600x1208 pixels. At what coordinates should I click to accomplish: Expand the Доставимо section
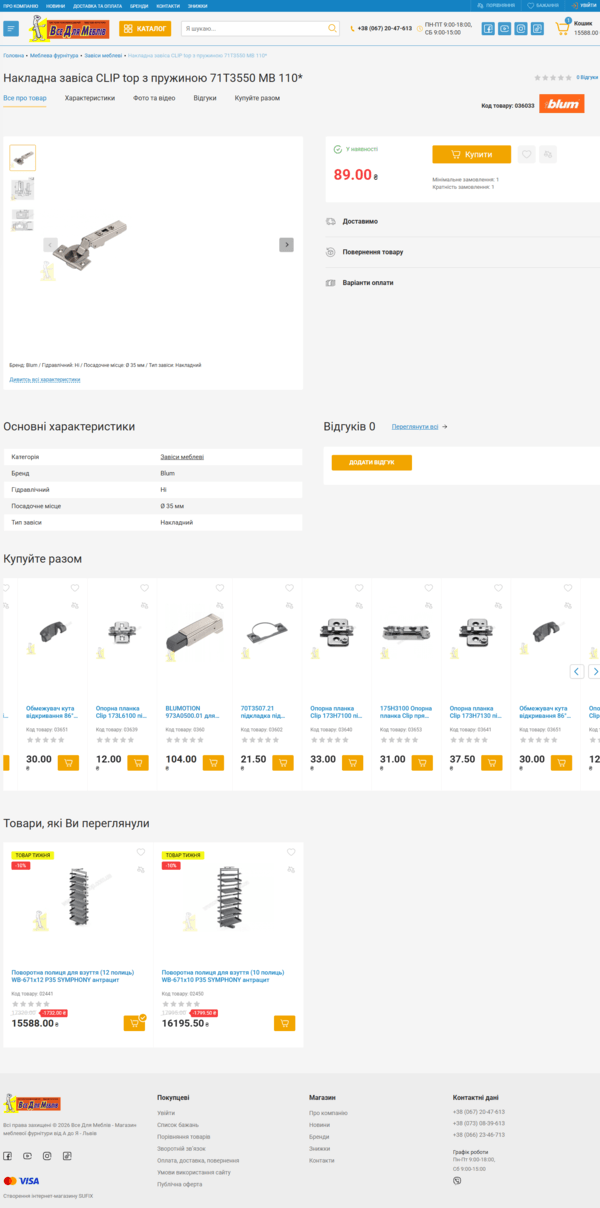(x=462, y=221)
